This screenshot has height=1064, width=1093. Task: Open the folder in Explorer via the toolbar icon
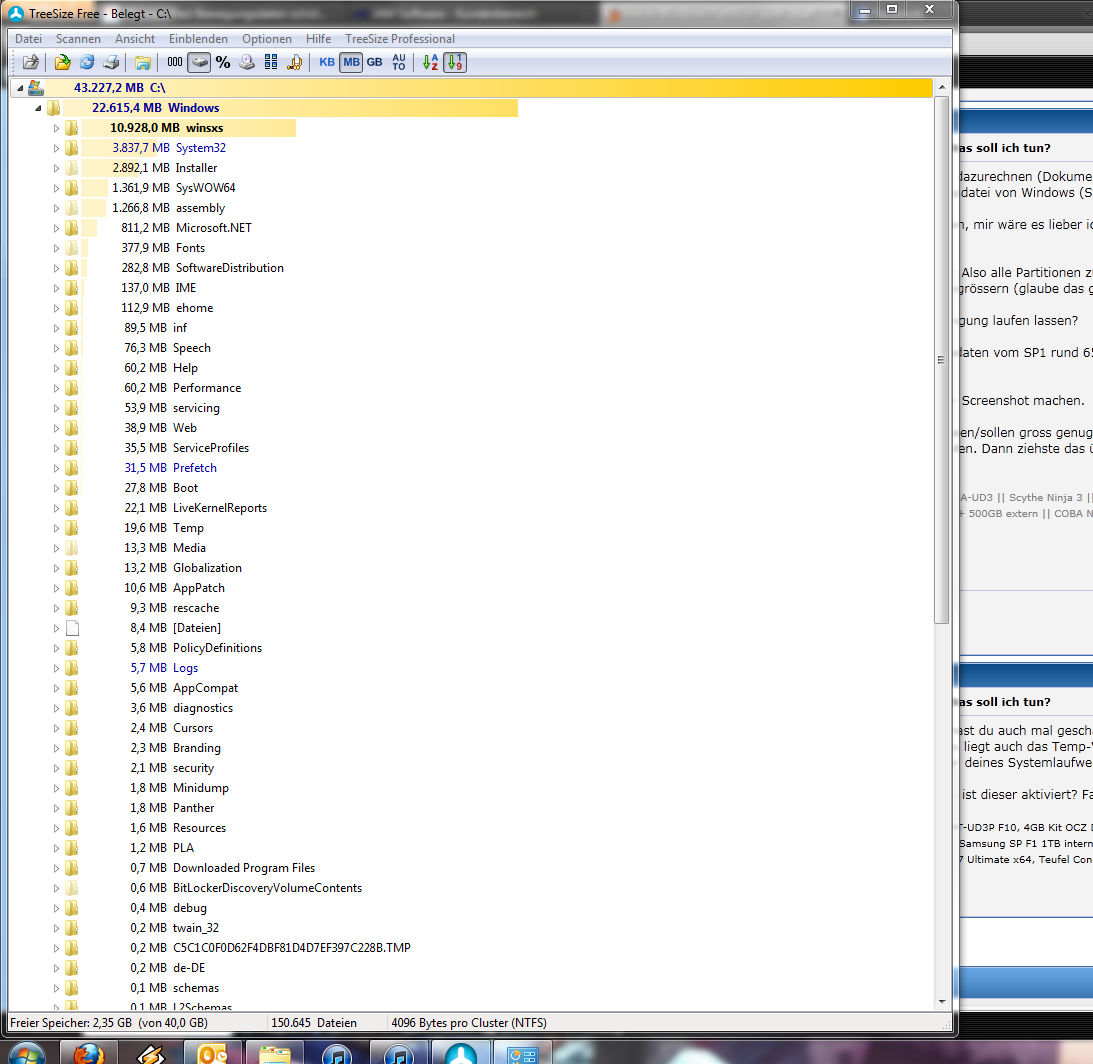pyautogui.click(x=142, y=63)
